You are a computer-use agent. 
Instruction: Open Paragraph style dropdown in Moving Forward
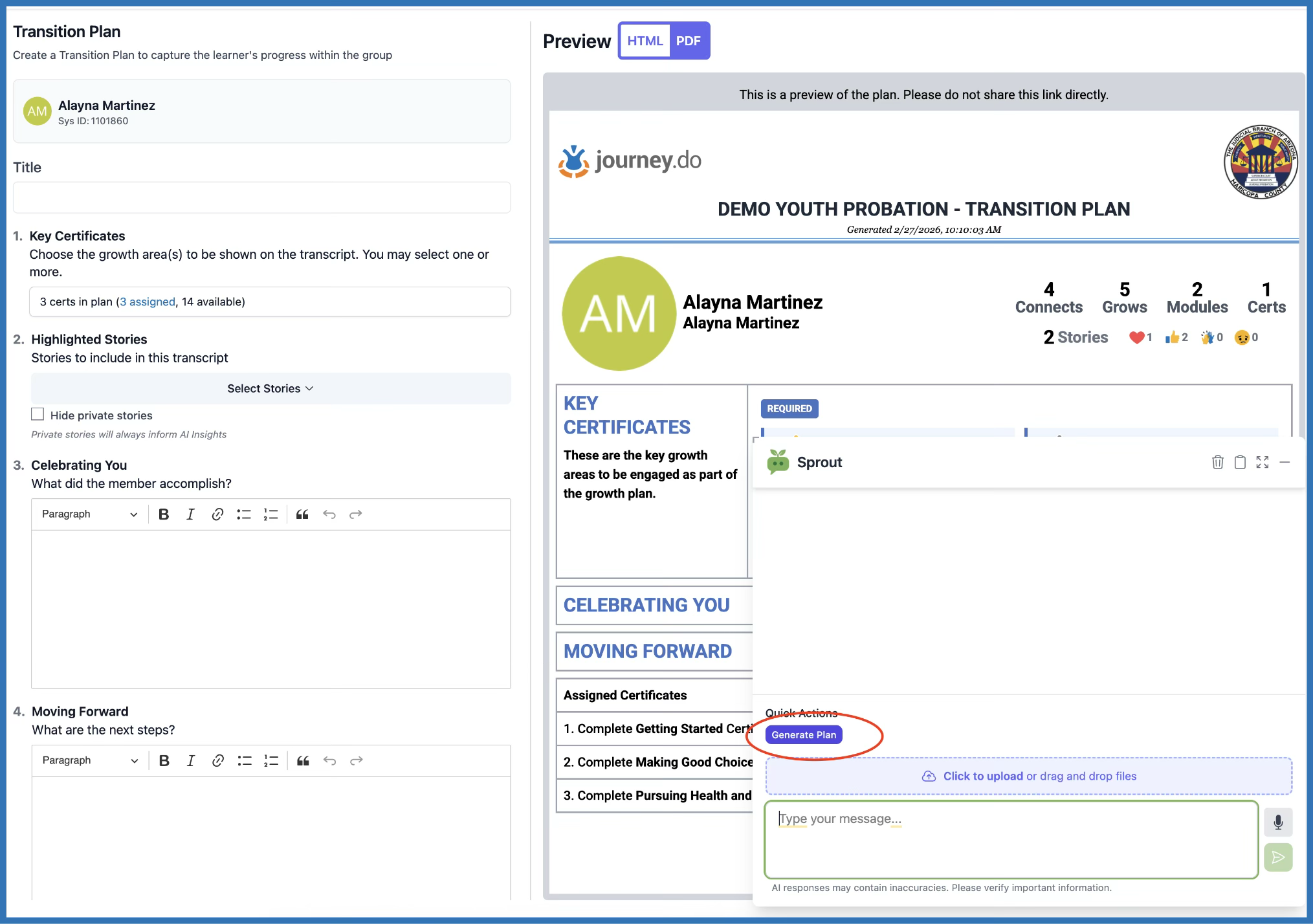[89, 761]
